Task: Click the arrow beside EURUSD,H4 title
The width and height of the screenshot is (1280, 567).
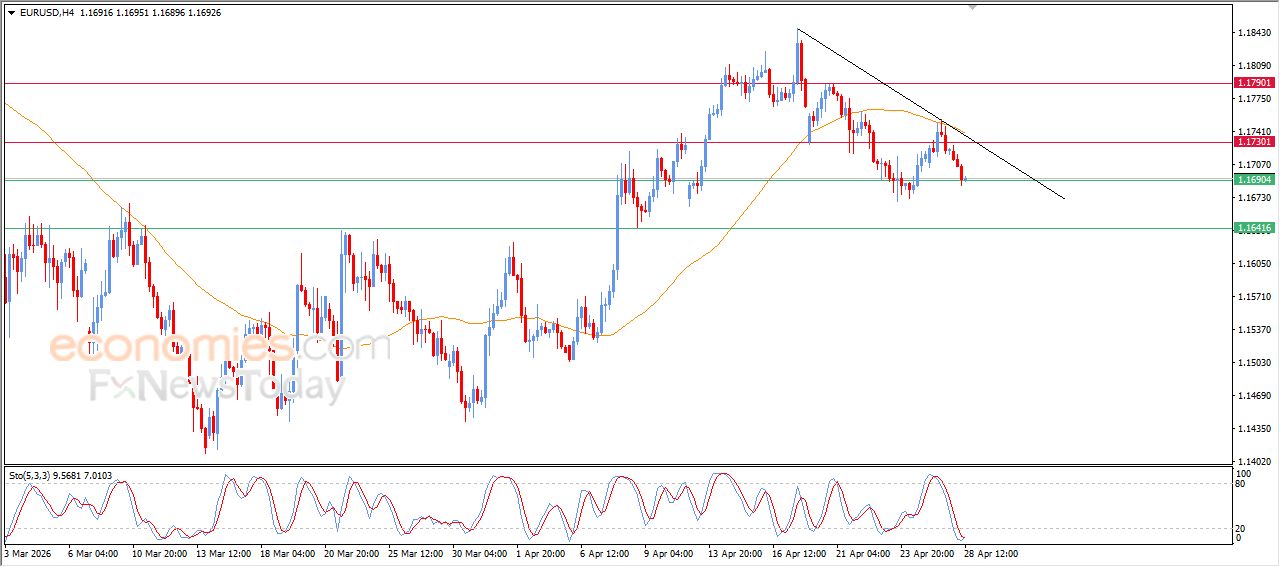Action: (x=12, y=13)
